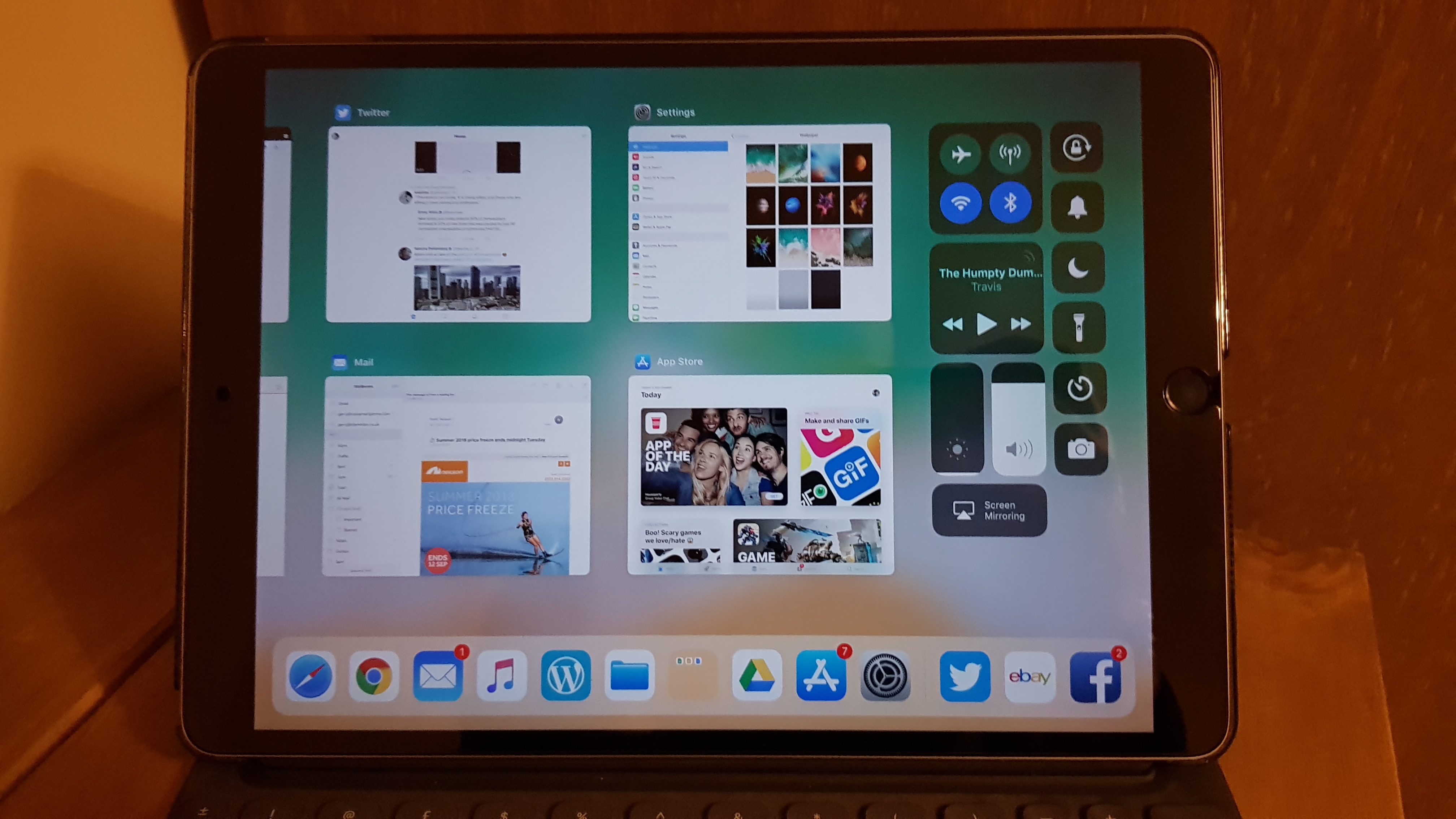
Task: Open the Files app in the dock
Action: pos(630,675)
